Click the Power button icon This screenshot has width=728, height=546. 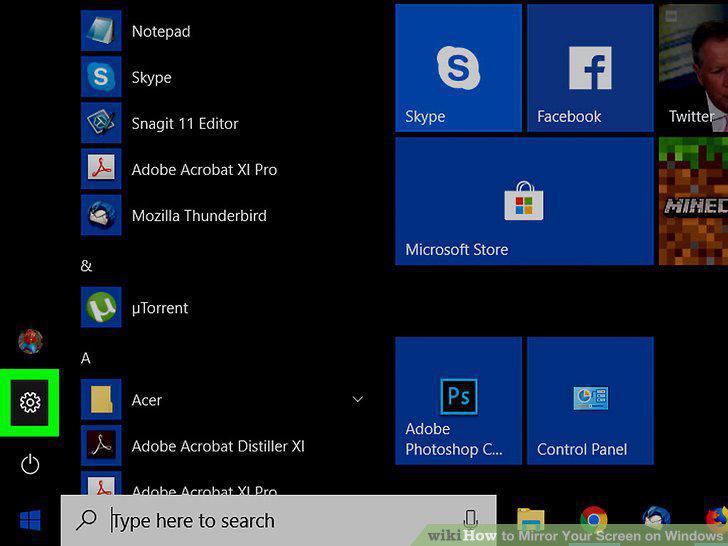pyautogui.click(x=30, y=464)
